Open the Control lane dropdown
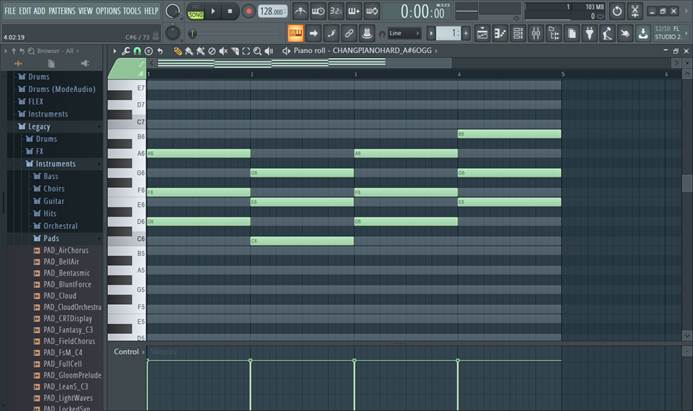Viewport: 693px width, 411px height. coord(129,352)
